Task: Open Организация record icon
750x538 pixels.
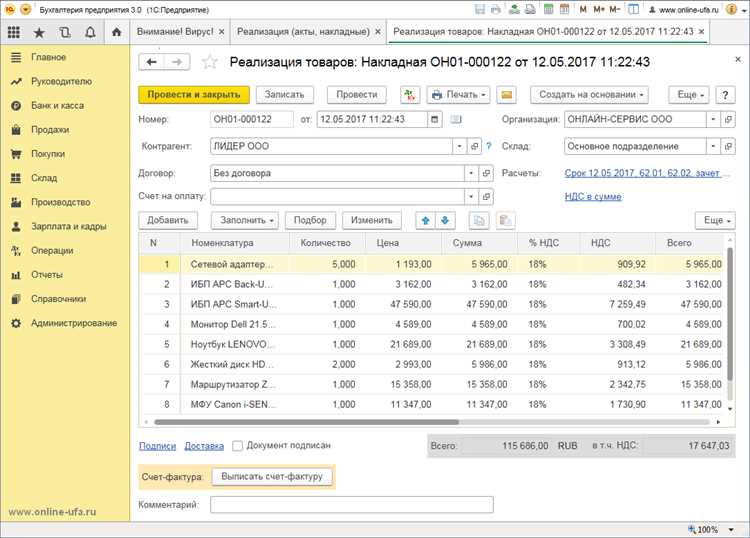Action: point(728,119)
